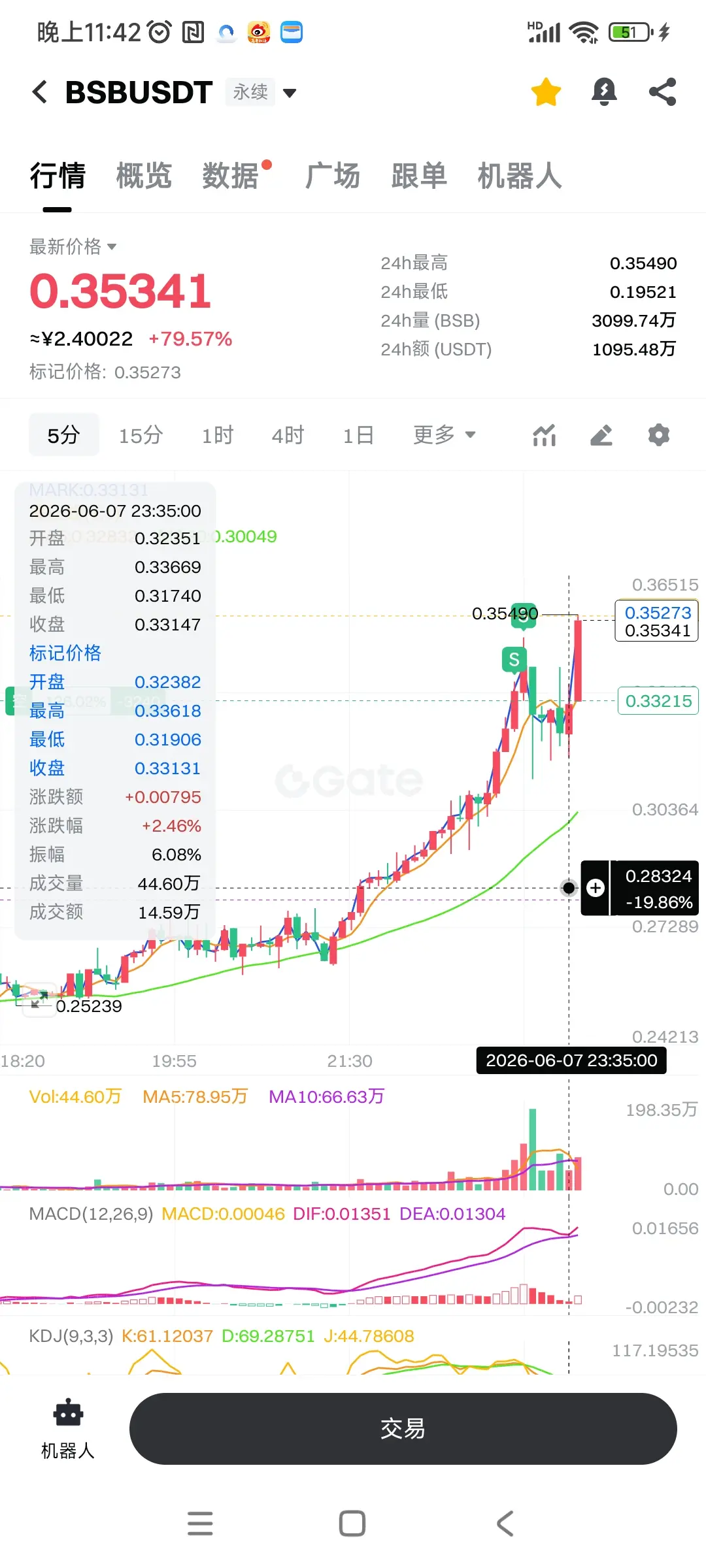Image resolution: width=706 pixels, height=1568 pixels.
Task: Tap the 0.35490 high price chart label
Action: point(505,613)
